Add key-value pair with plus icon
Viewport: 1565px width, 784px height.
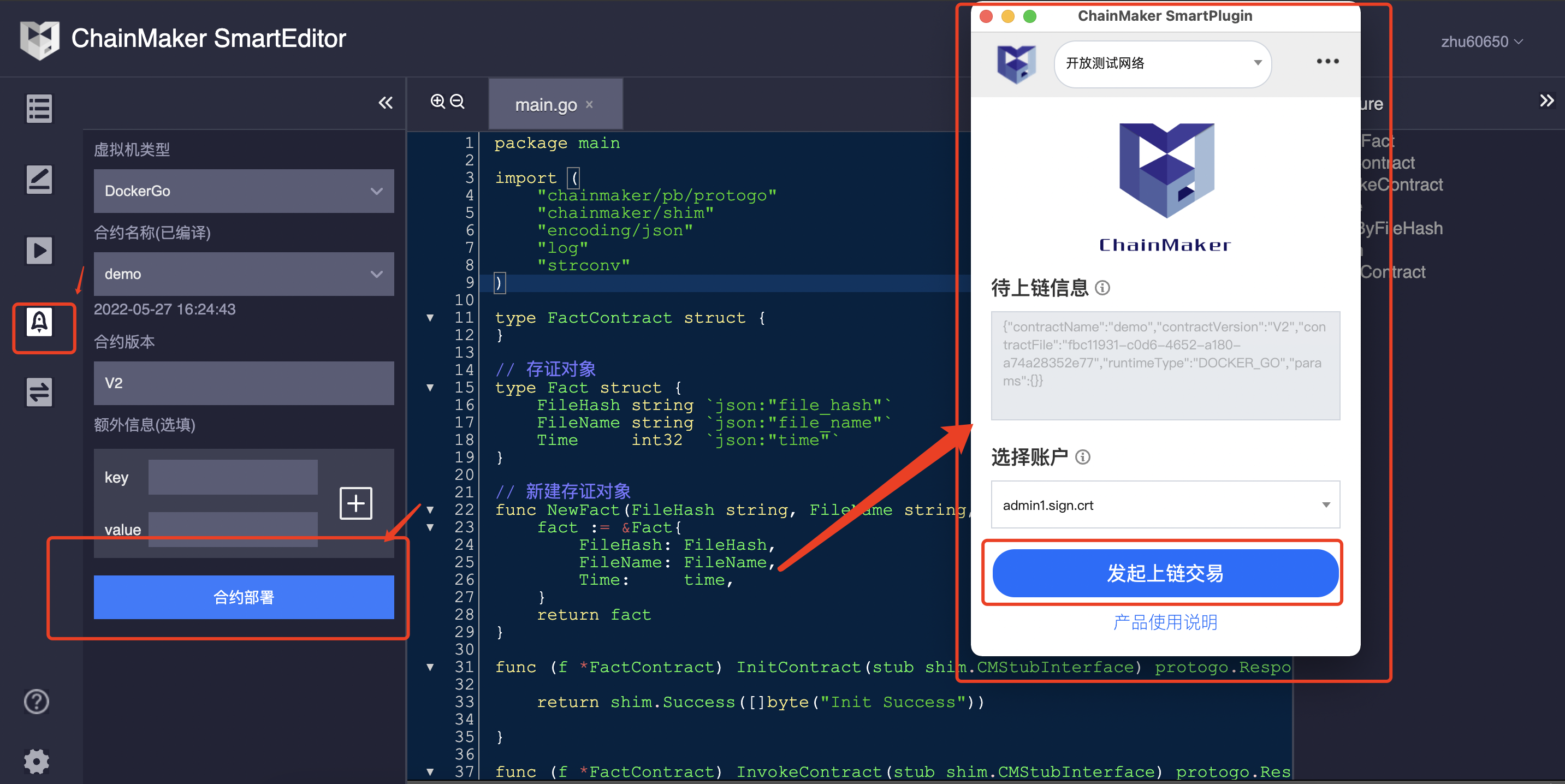click(x=355, y=503)
